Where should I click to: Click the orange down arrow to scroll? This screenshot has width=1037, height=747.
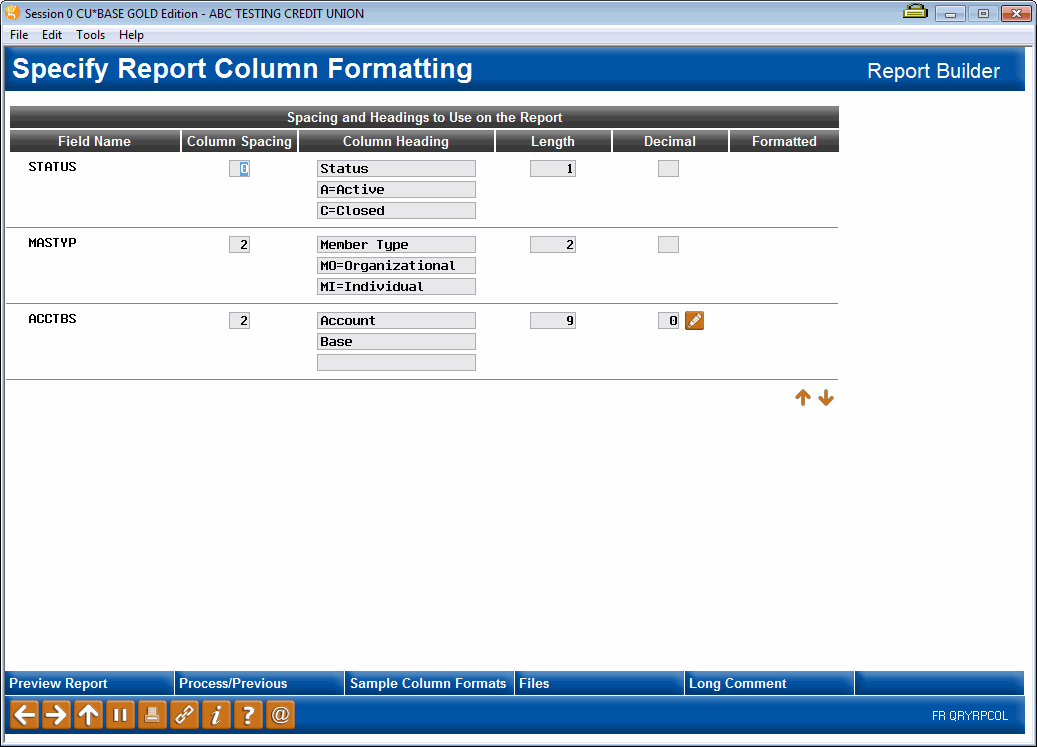(x=826, y=397)
